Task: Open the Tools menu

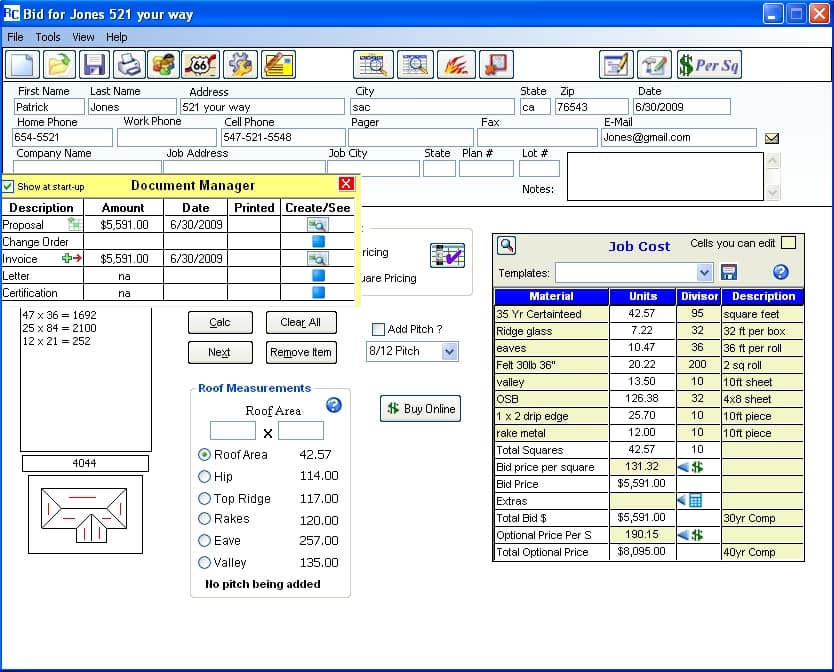Action: click(47, 37)
